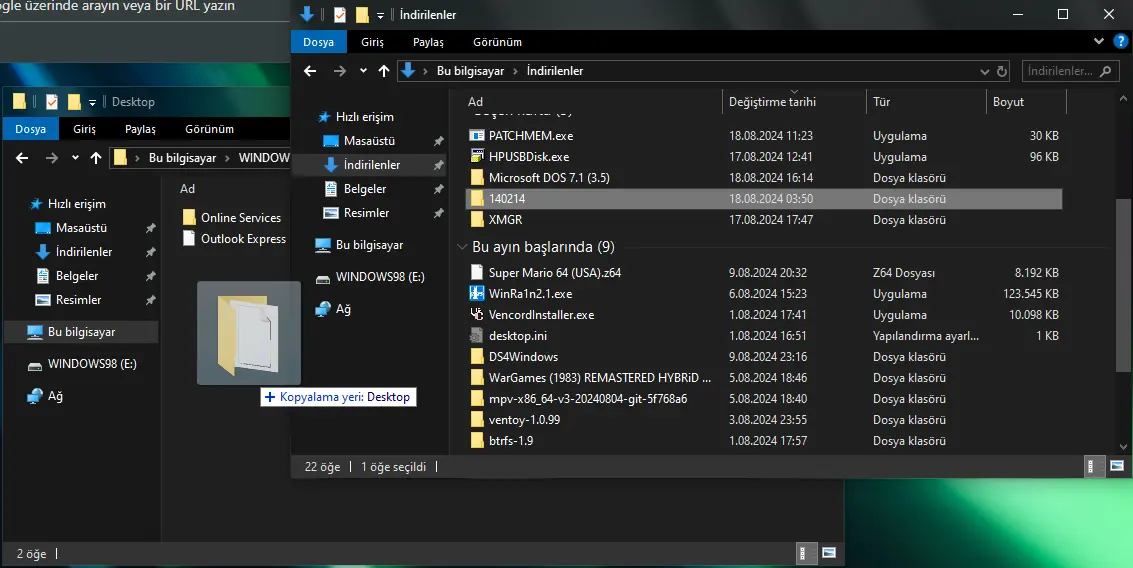This screenshot has width=1133, height=568.
Task: Expand the ribbon in İndirilenler window
Action: pyautogui.click(x=1098, y=41)
